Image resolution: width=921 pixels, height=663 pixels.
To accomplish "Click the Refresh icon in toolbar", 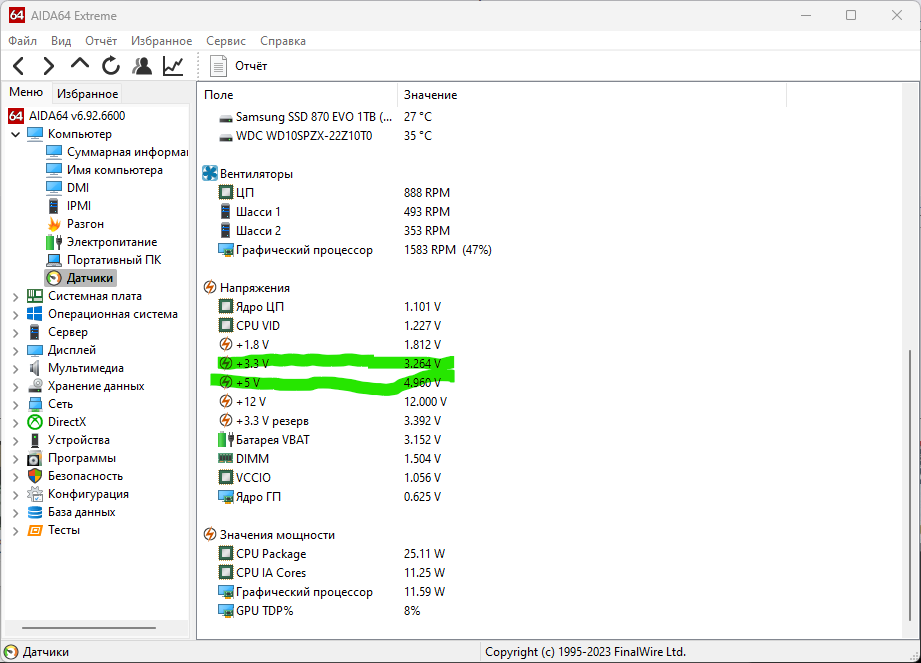I will click(111, 66).
